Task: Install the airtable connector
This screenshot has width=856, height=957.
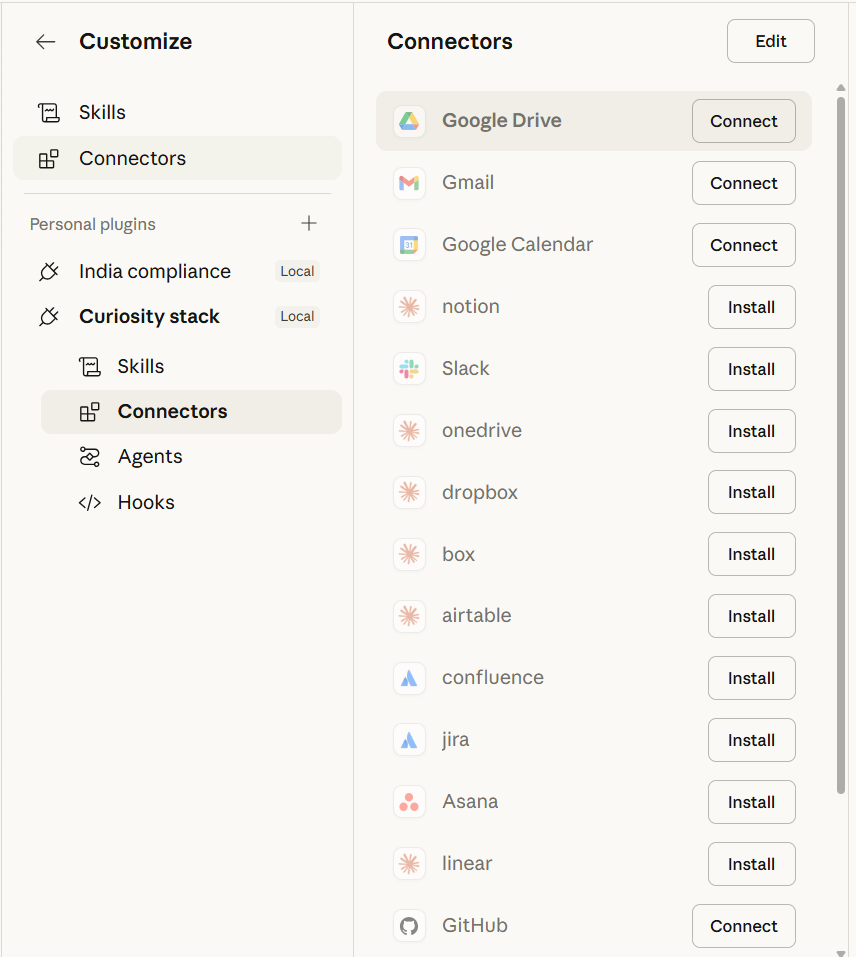Action: [x=752, y=616]
